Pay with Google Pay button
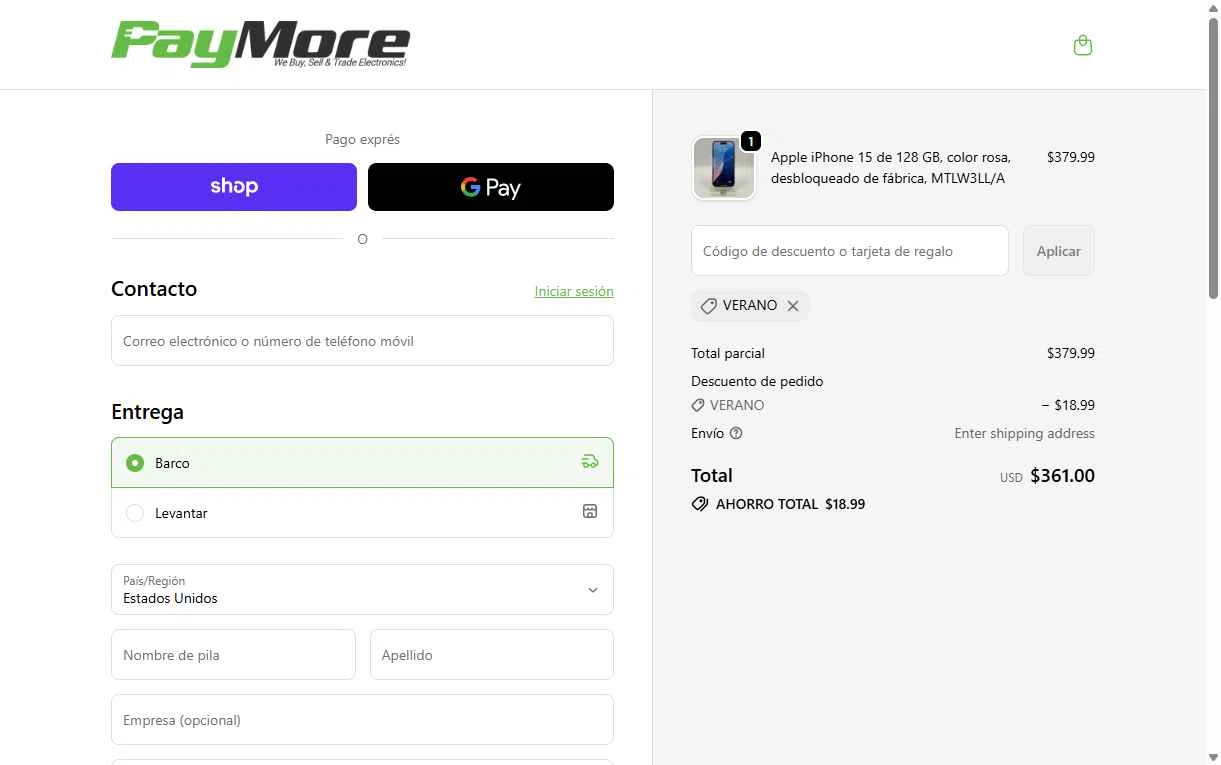 pyautogui.click(x=491, y=187)
